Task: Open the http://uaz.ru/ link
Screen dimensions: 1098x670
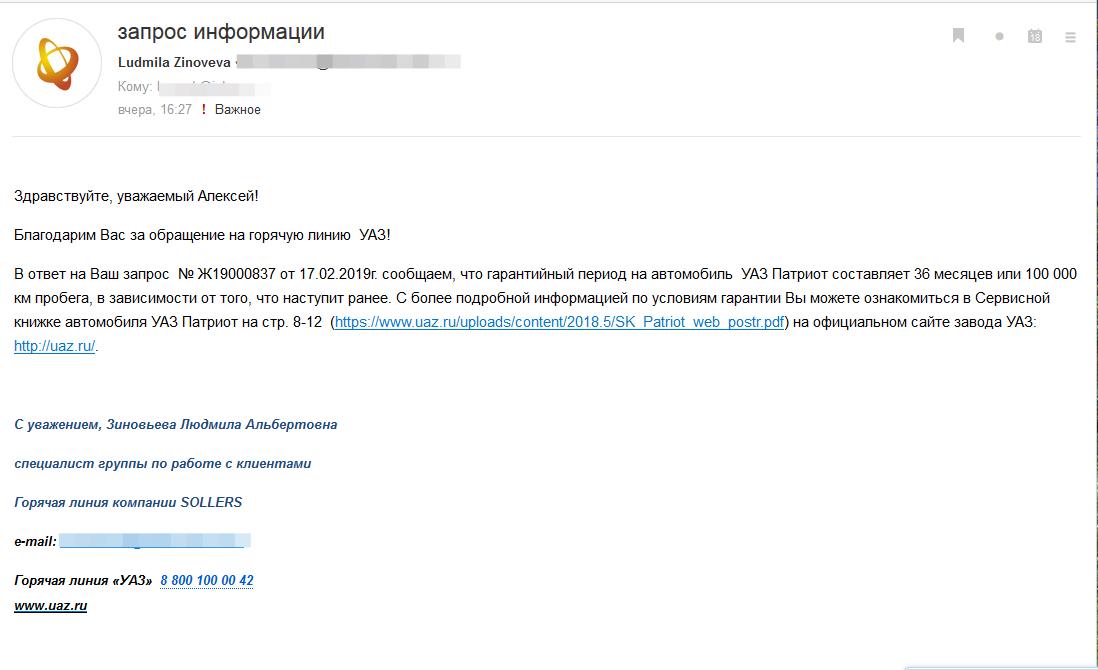Action: coord(55,346)
